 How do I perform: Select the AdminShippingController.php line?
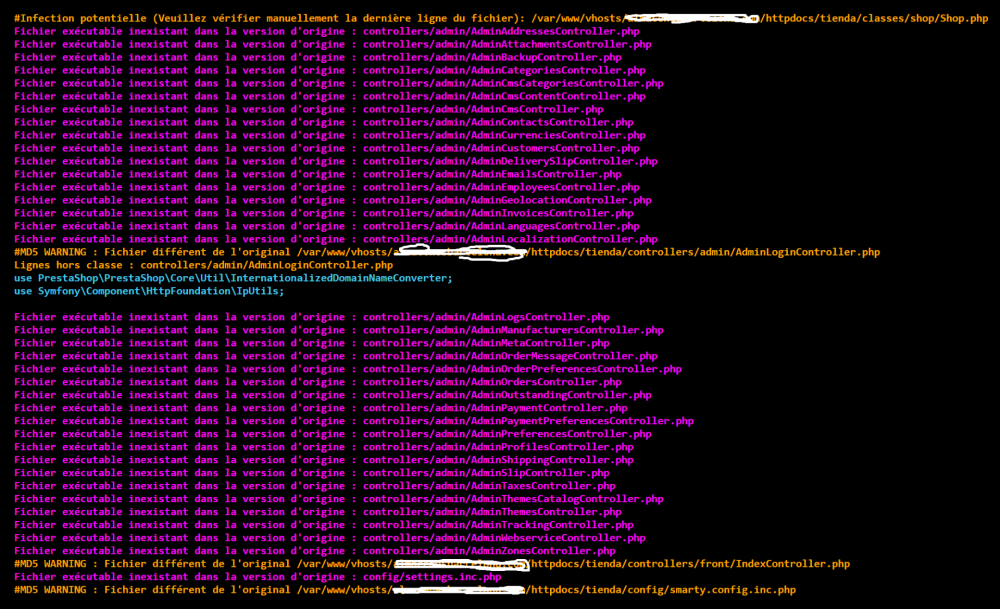click(324, 460)
